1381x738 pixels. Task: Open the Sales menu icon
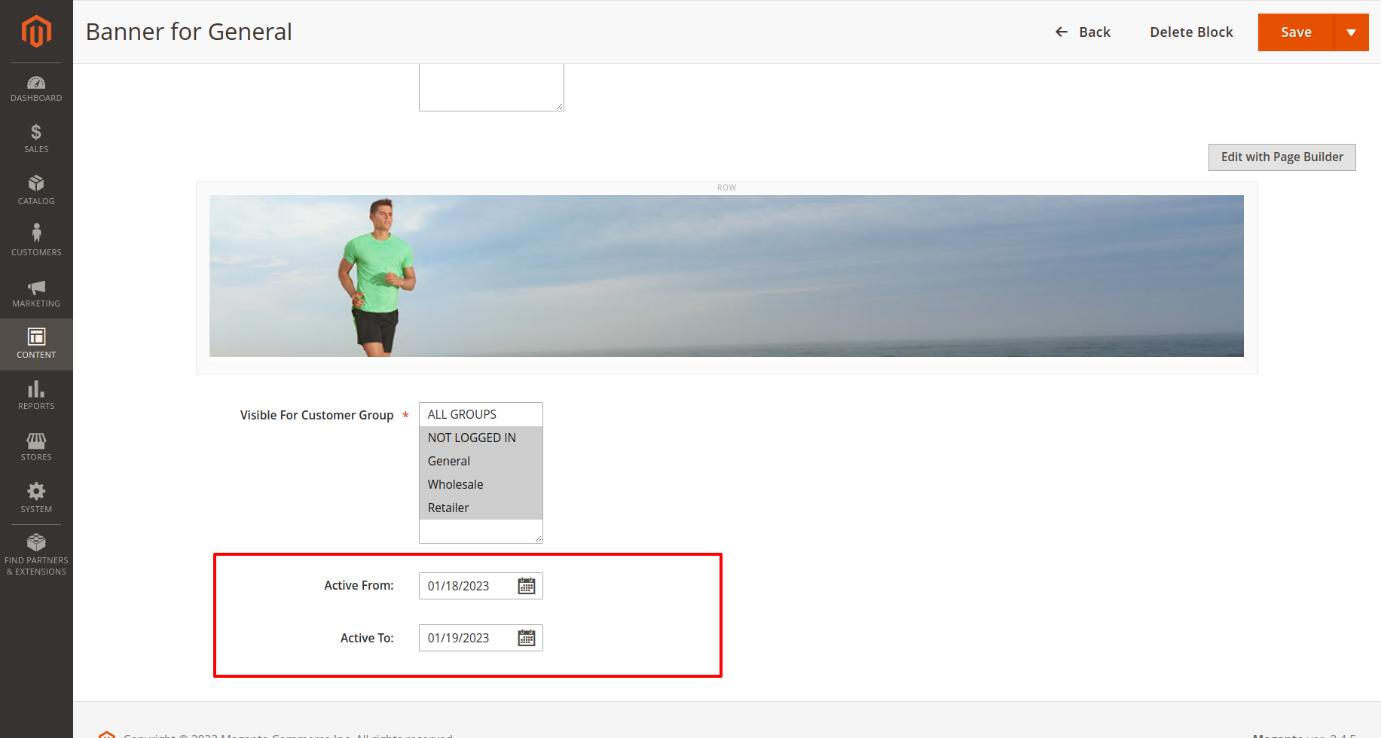tap(36, 139)
